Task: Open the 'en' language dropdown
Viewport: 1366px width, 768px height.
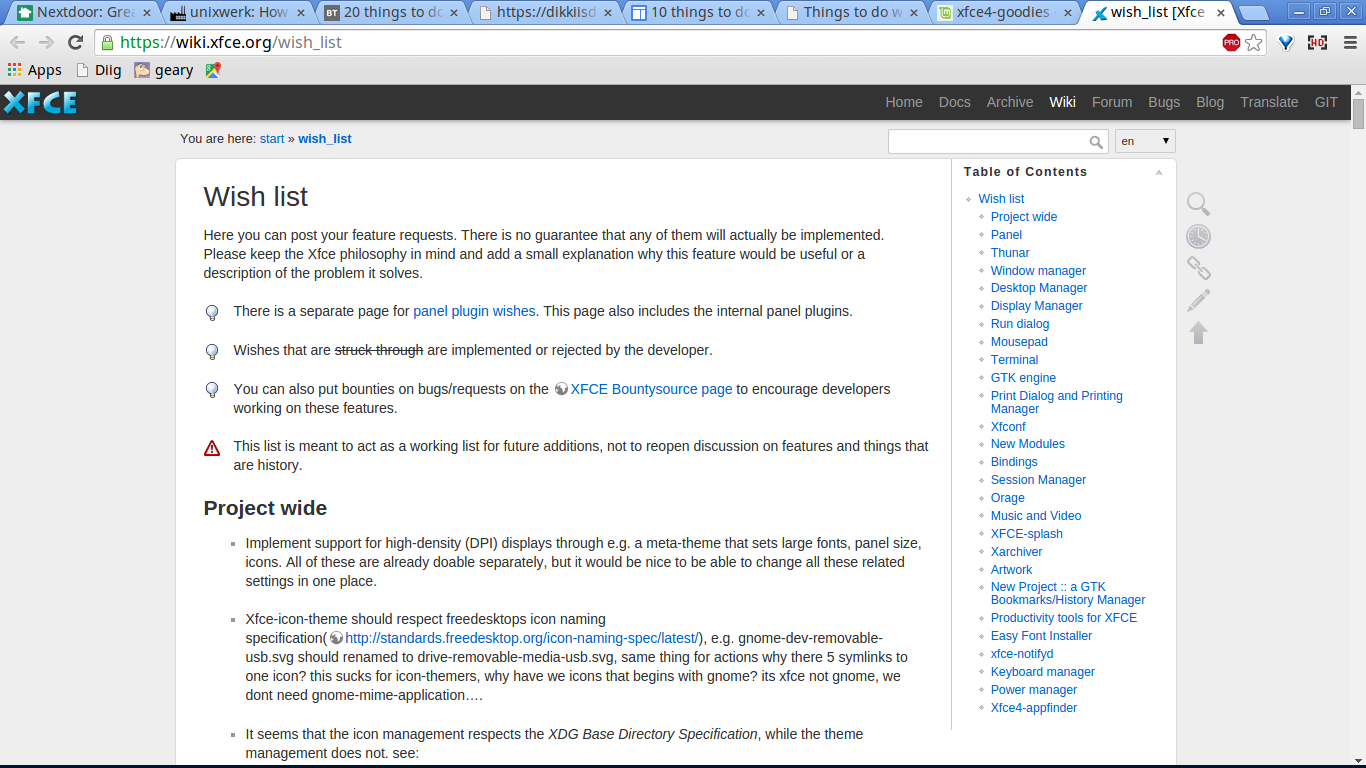Action: (1145, 141)
